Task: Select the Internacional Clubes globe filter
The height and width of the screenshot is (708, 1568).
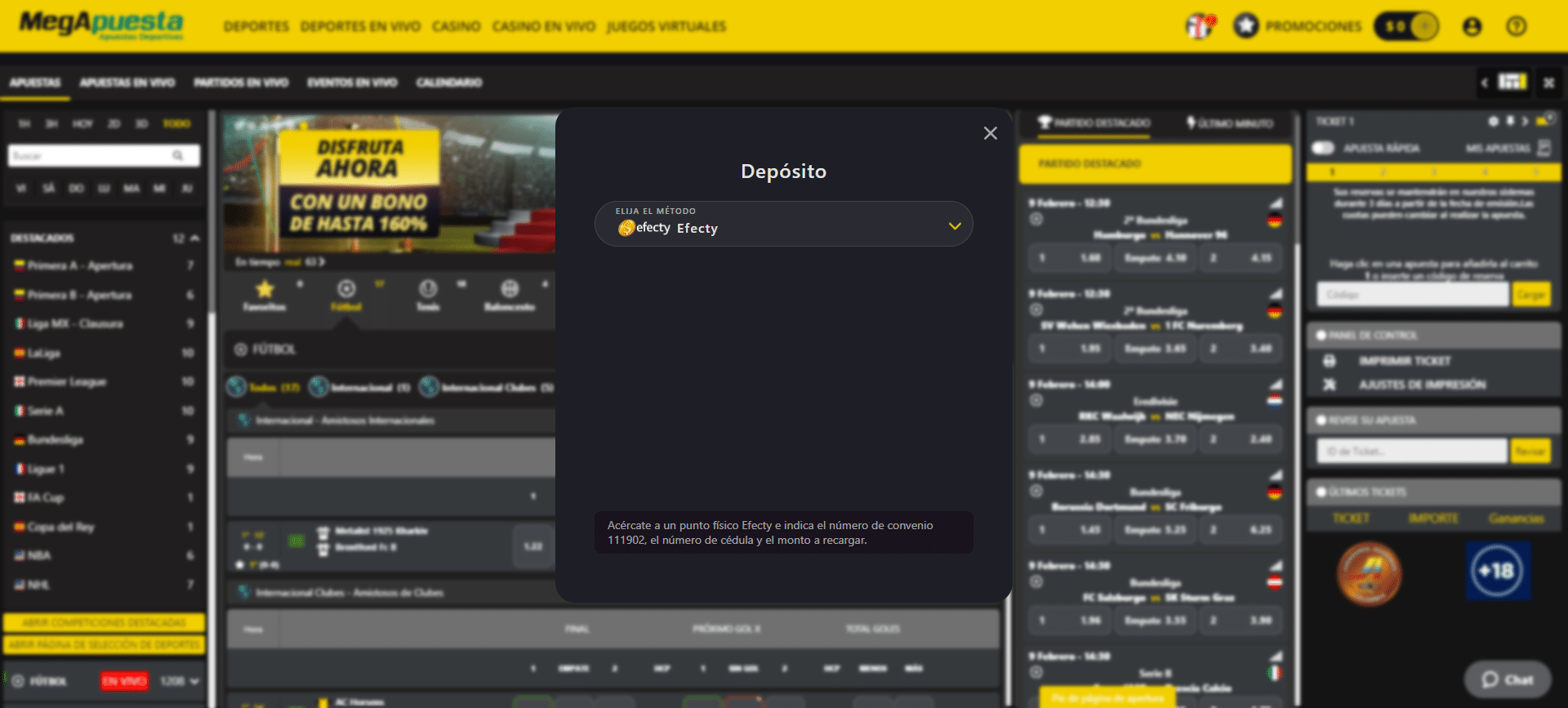Action: coord(429,386)
